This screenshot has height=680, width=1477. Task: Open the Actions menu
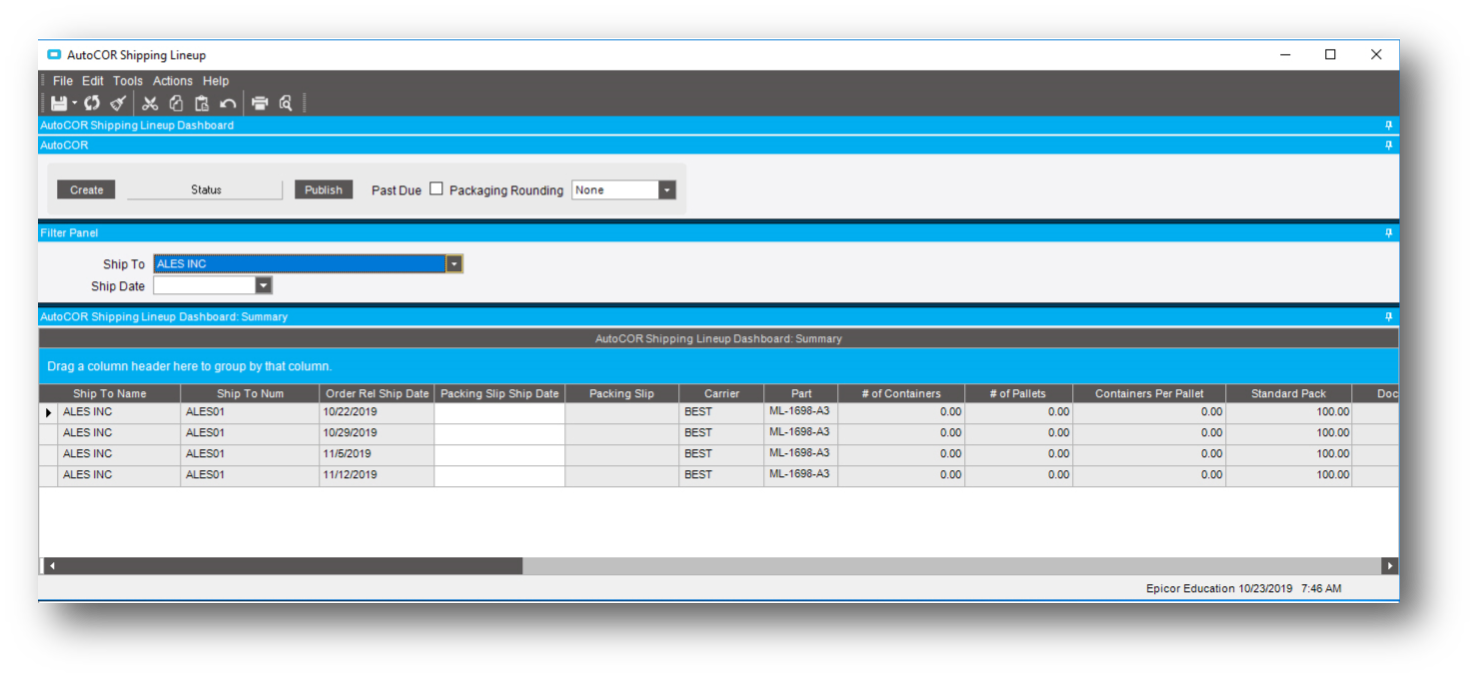tap(173, 81)
